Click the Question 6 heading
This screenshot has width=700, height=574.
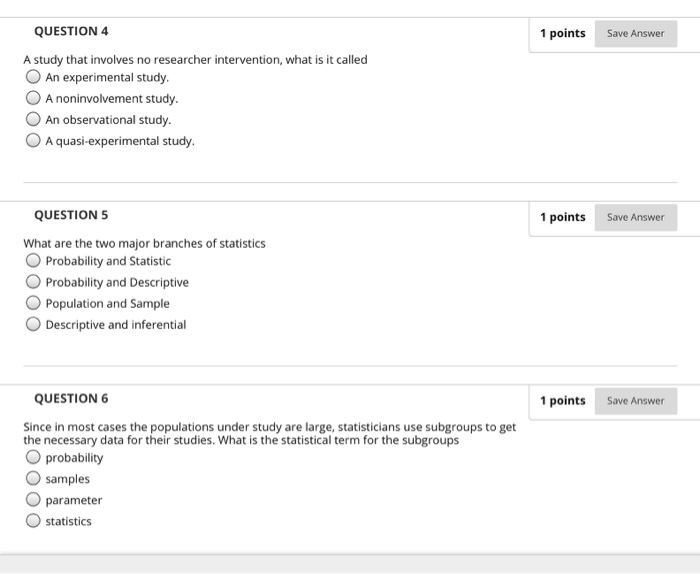tap(71, 399)
